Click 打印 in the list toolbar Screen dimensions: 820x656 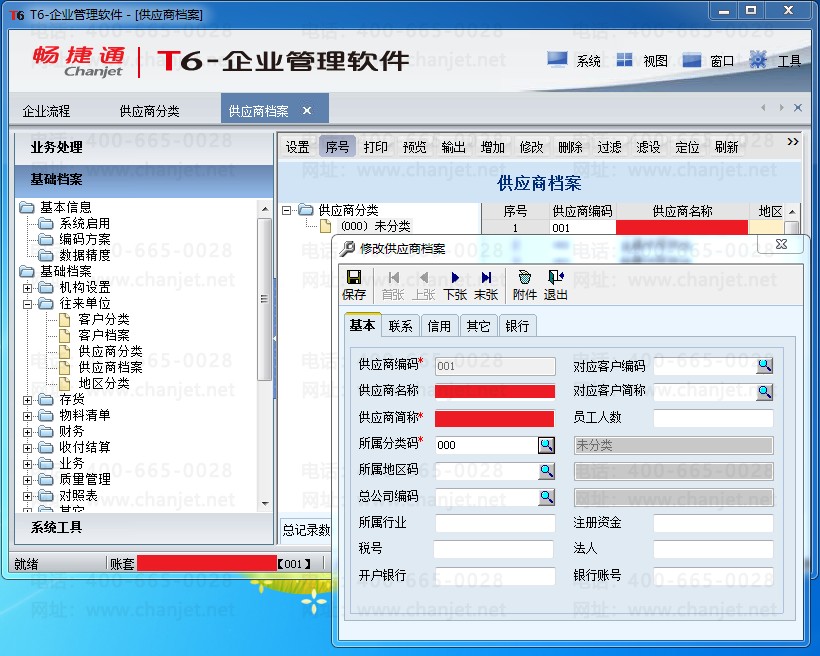[375, 148]
